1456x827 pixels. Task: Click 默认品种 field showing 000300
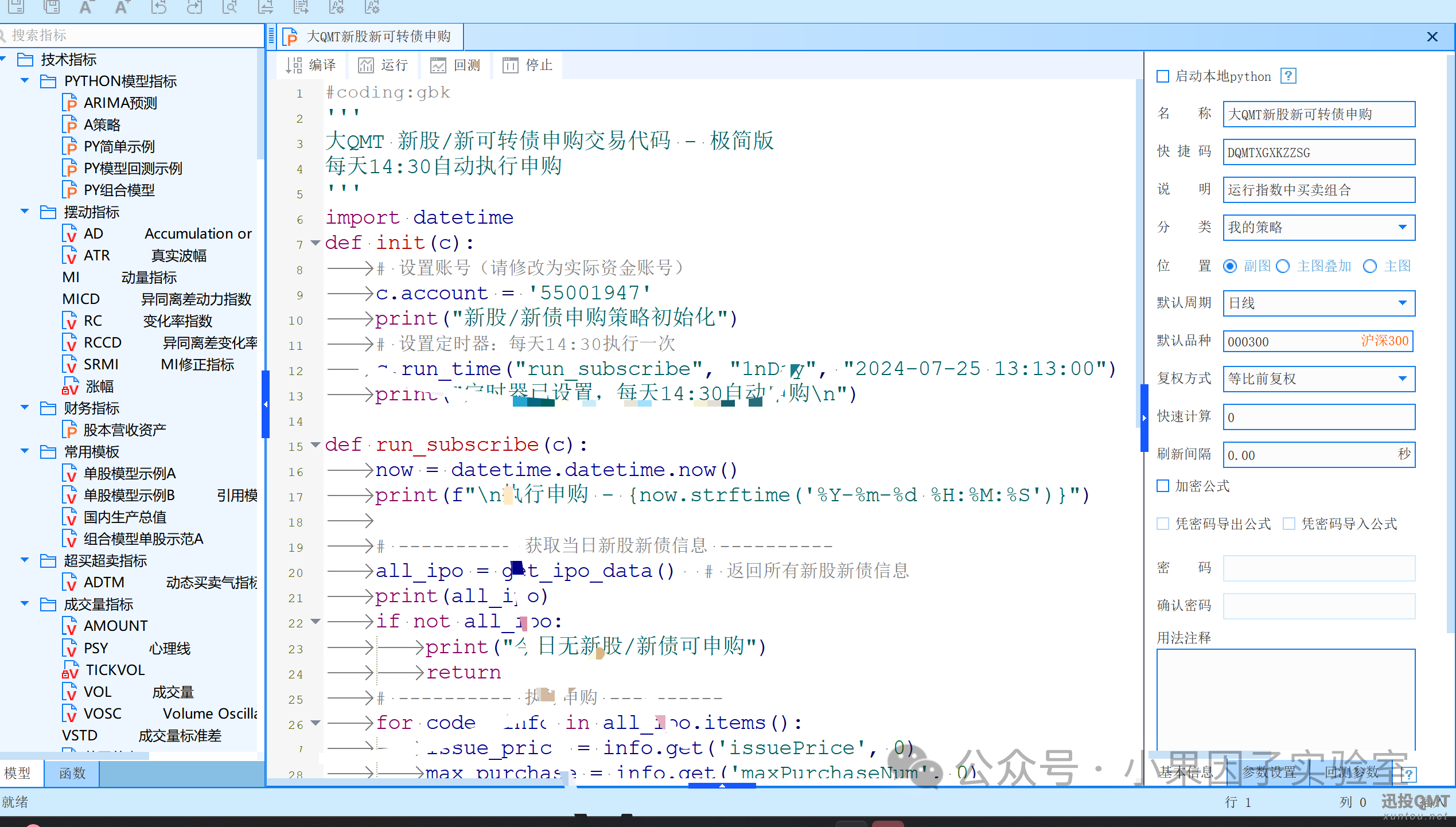click(1319, 341)
